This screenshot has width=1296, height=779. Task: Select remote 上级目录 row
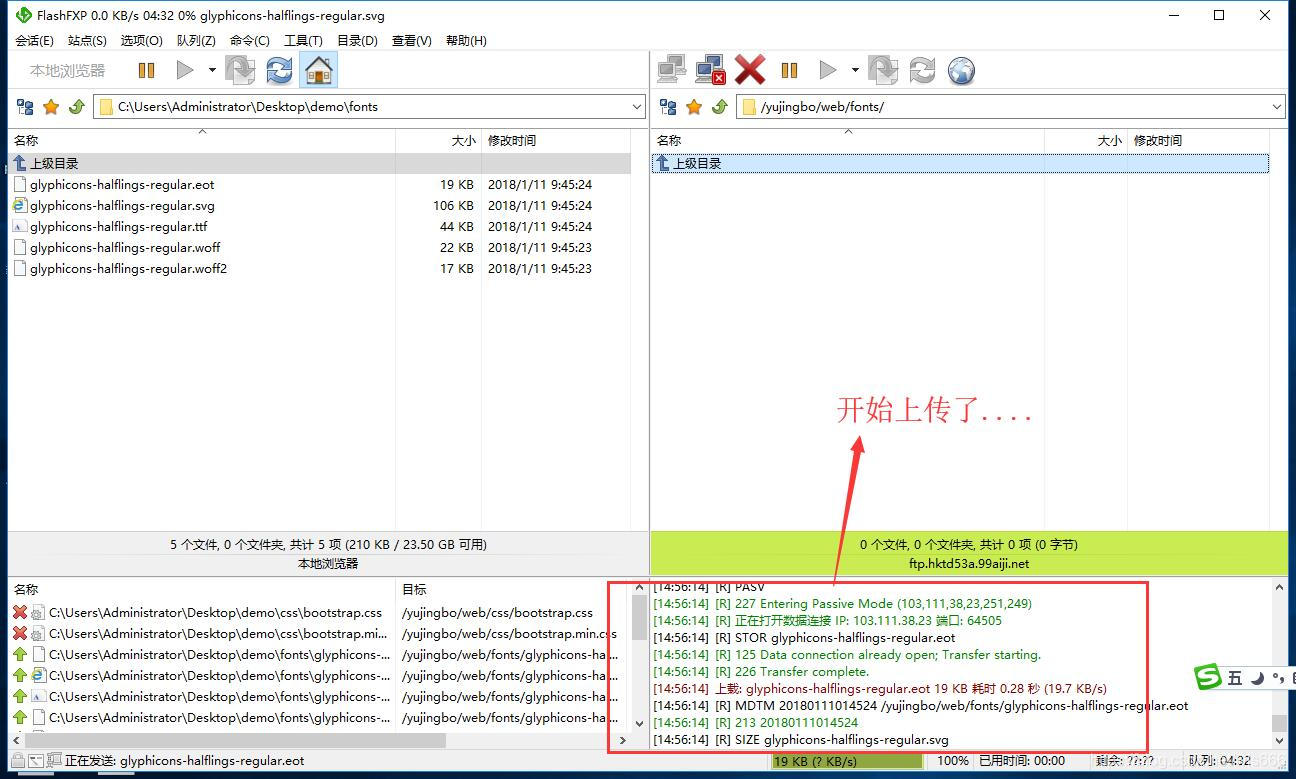click(960, 163)
